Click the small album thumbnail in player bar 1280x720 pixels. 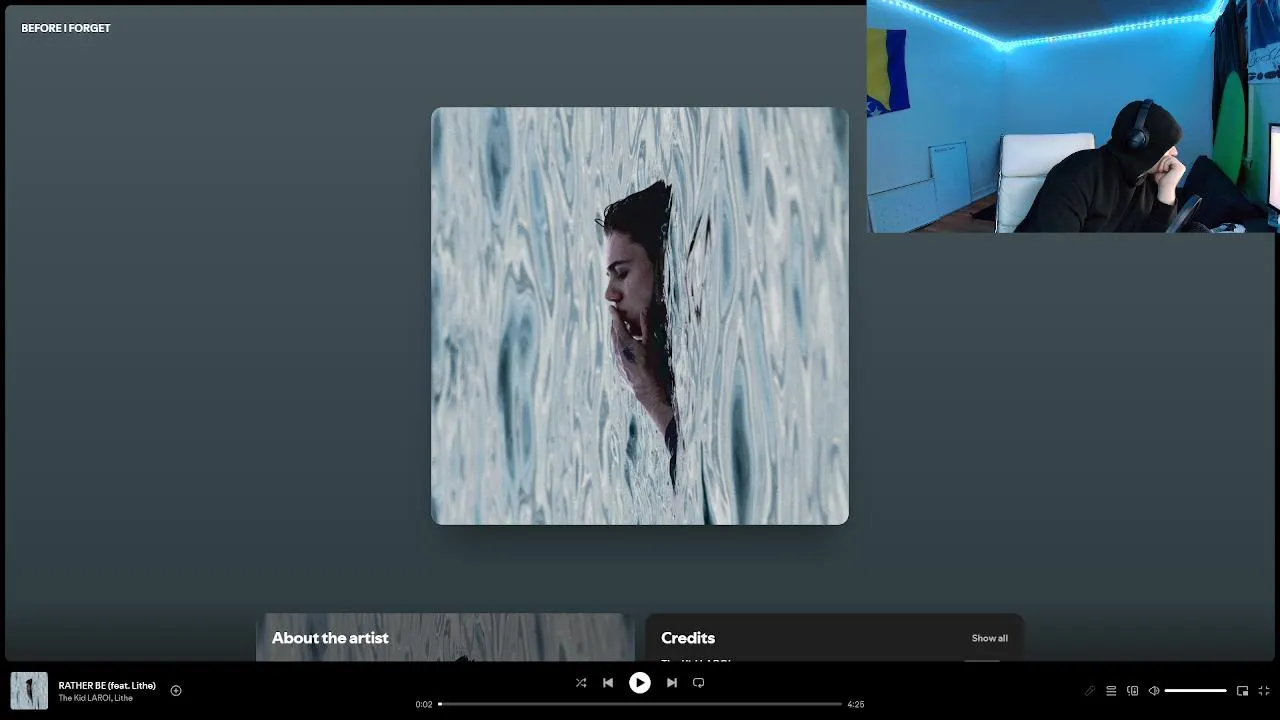tap(29, 691)
